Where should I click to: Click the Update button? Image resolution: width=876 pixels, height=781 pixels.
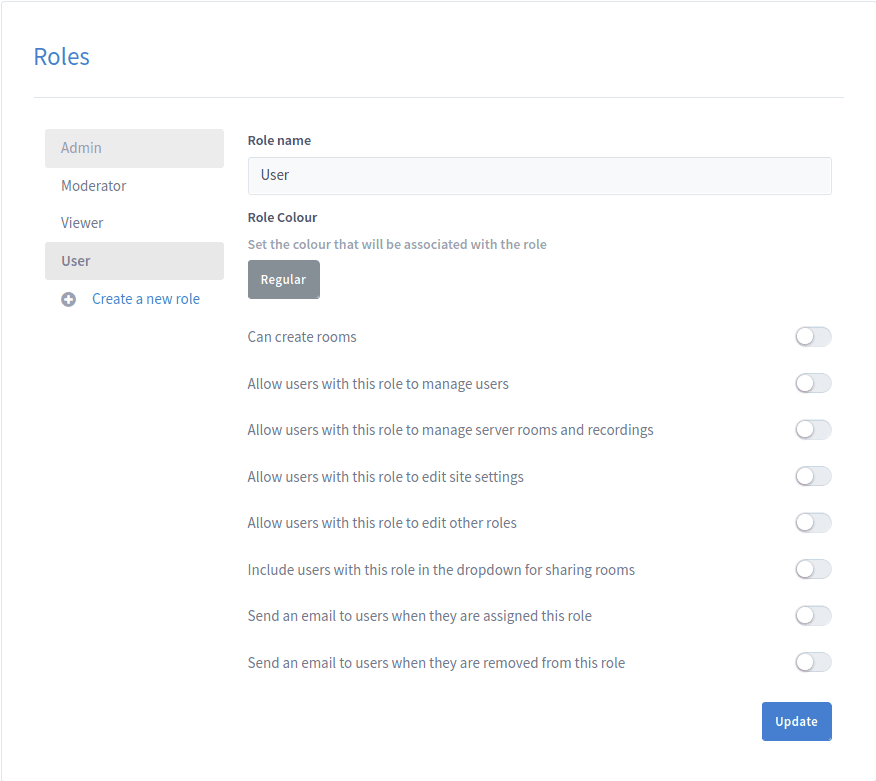(x=797, y=721)
